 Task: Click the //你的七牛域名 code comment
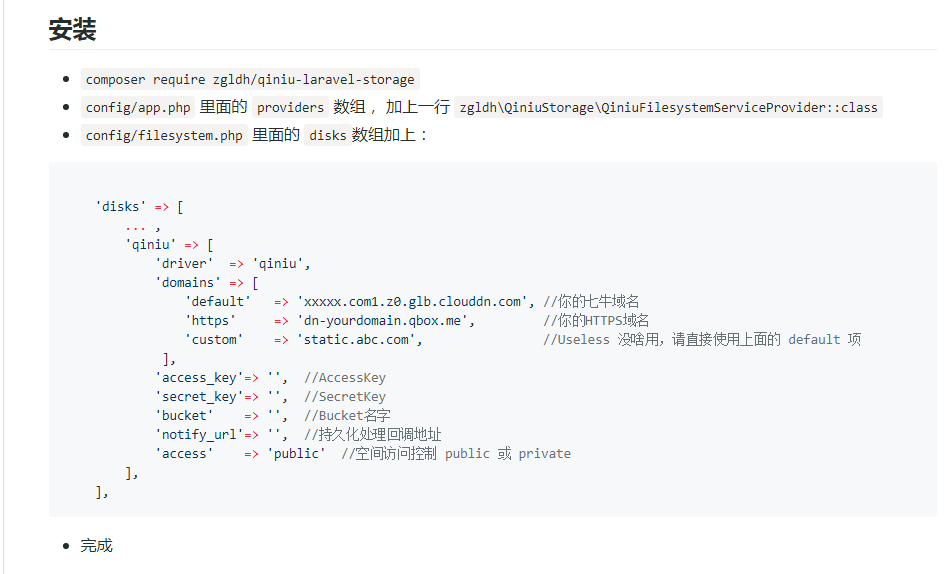pos(591,301)
